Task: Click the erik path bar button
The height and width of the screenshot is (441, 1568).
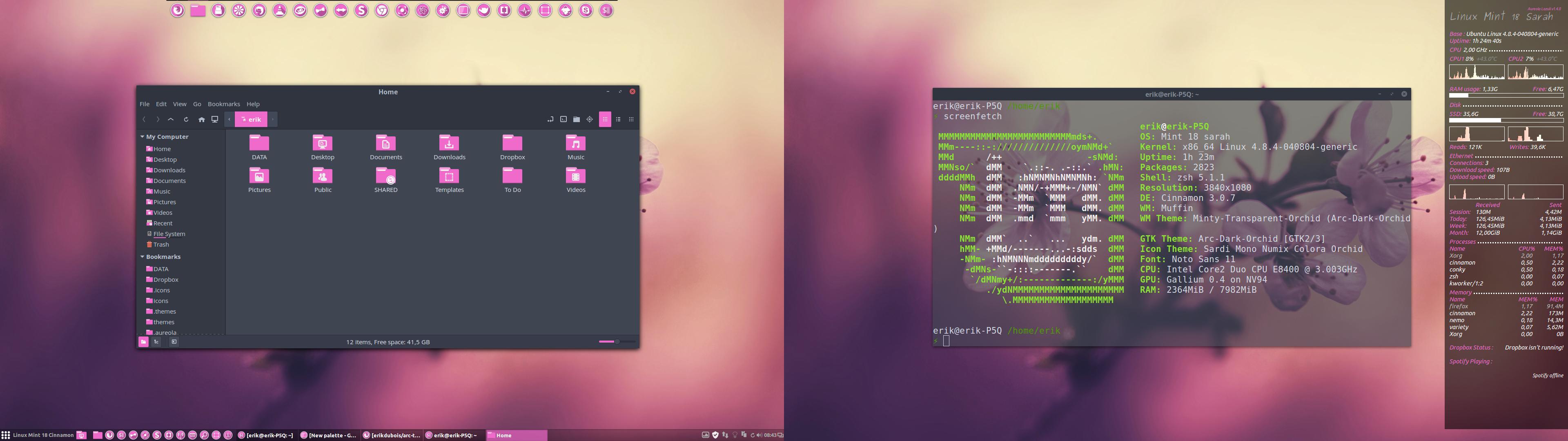Action: 251,119
